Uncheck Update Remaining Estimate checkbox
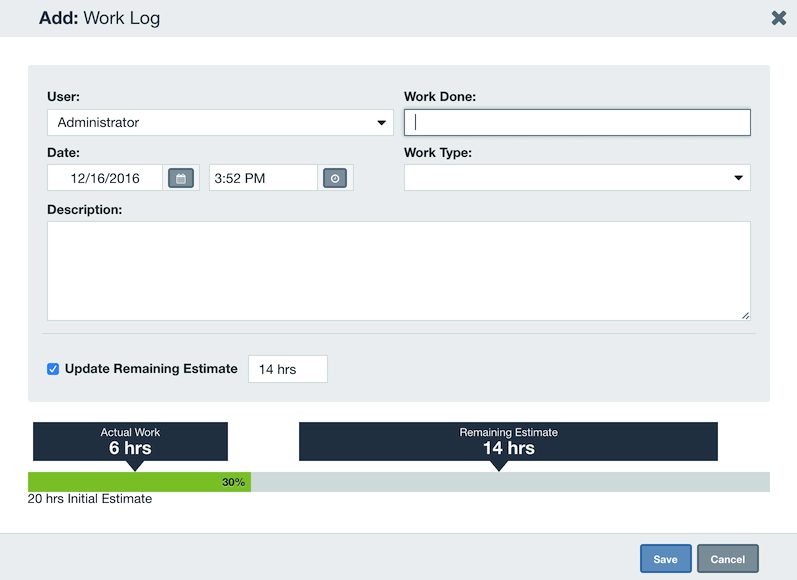This screenshot has width=797, height=580. click(x=53, y=369)
